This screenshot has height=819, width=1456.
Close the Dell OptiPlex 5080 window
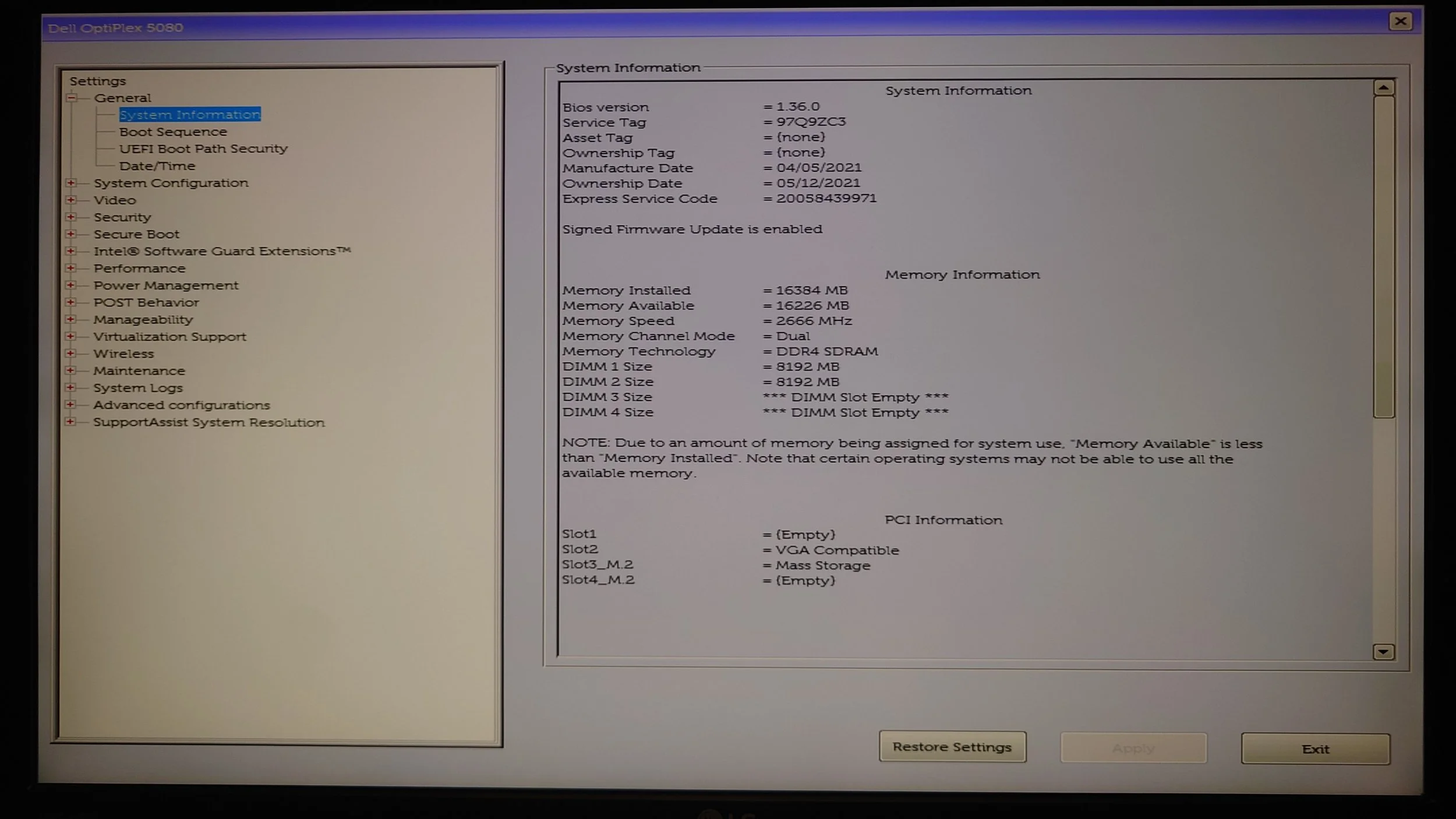pos(1401,22)
